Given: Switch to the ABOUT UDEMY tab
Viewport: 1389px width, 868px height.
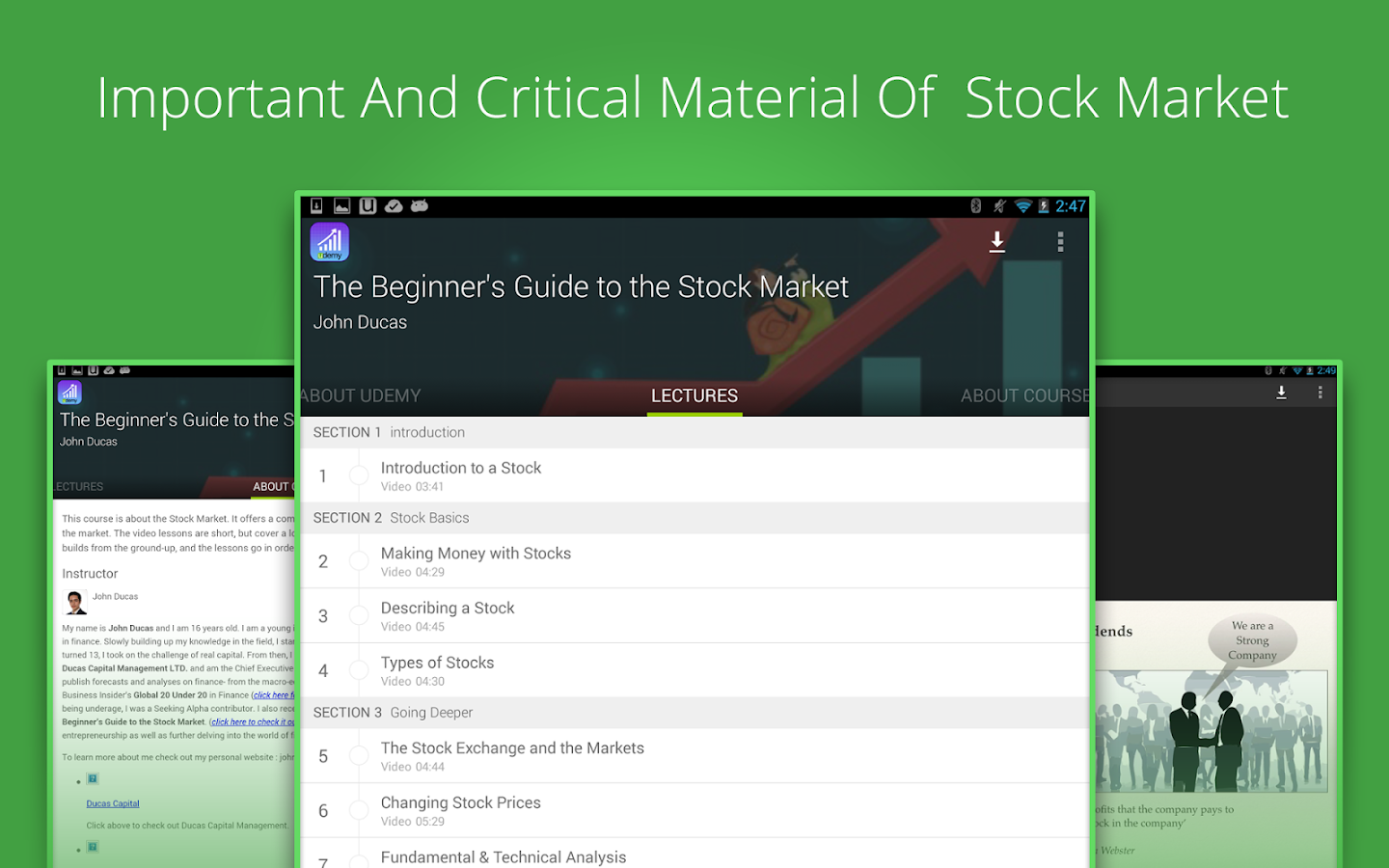Looking at the screenshot, I should pos(360,395).
